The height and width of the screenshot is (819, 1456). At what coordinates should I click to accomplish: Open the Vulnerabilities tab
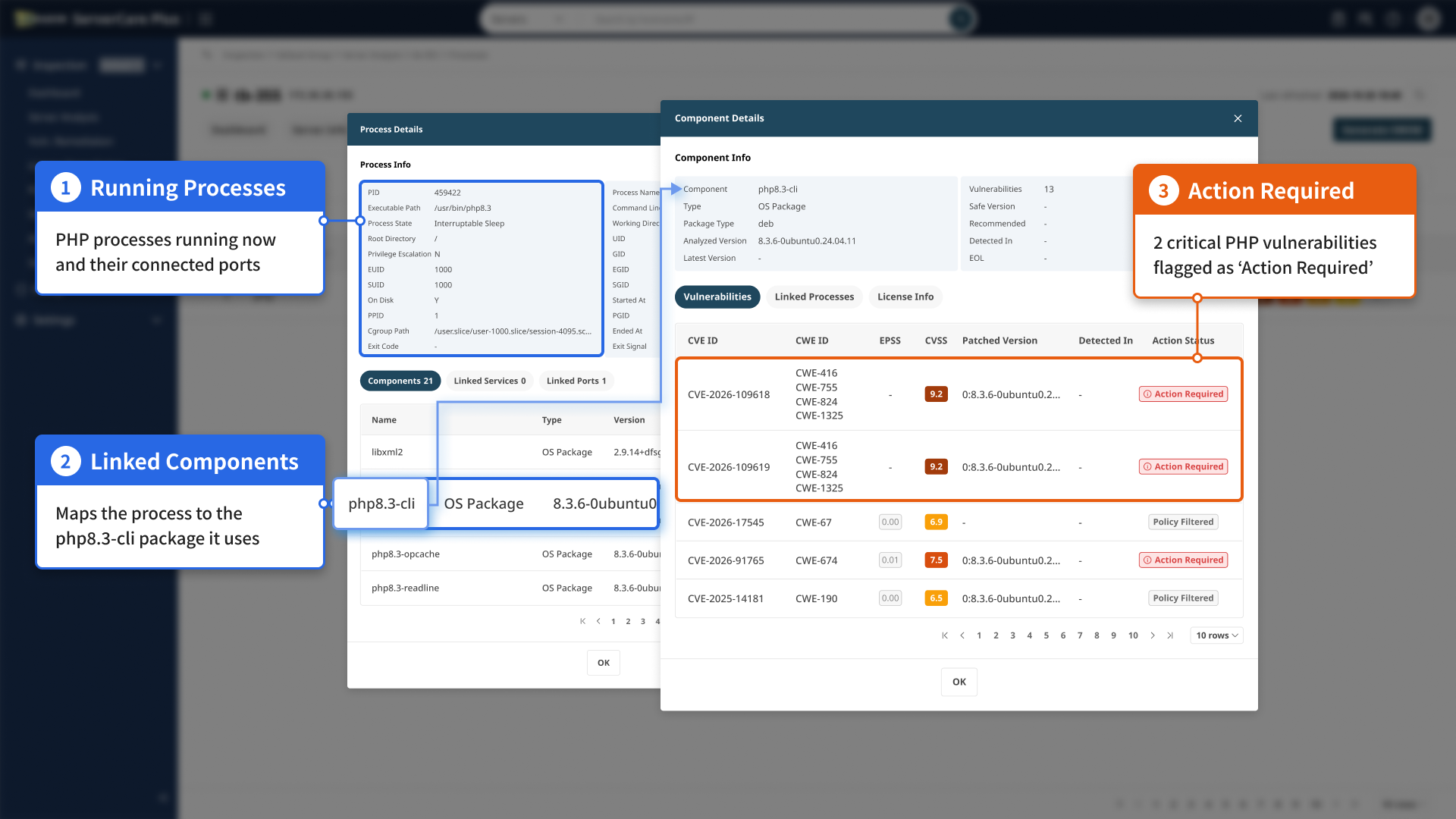[x=717, y=297]
